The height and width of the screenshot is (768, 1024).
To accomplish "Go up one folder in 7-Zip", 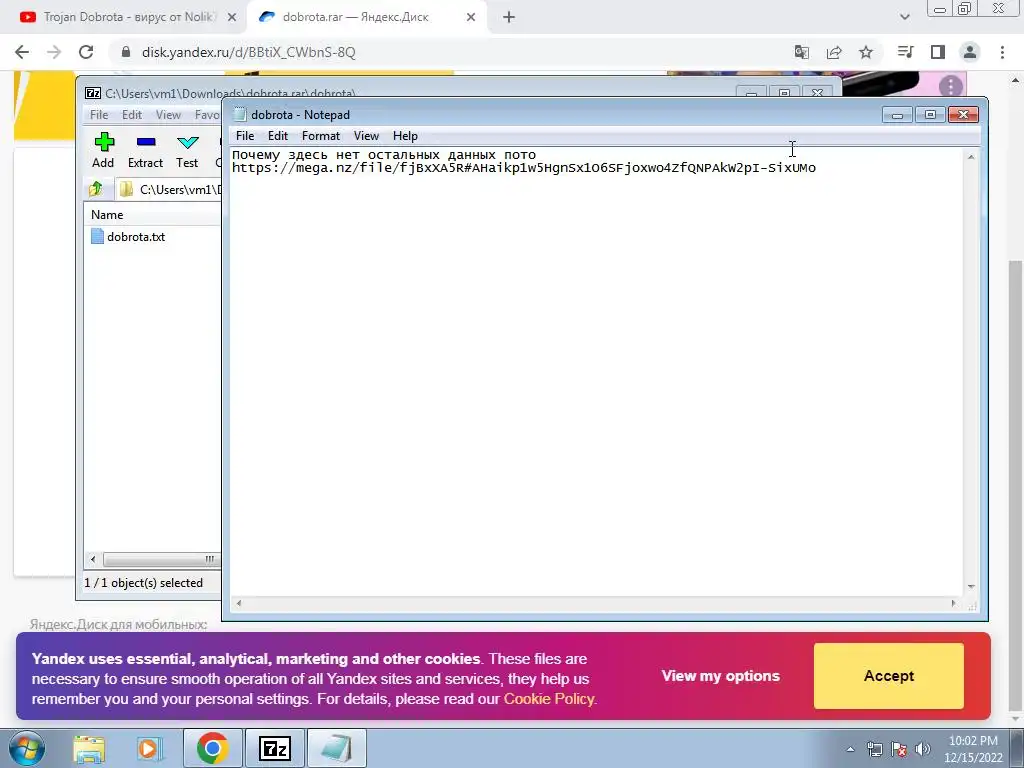I will [x=96, y=189].
